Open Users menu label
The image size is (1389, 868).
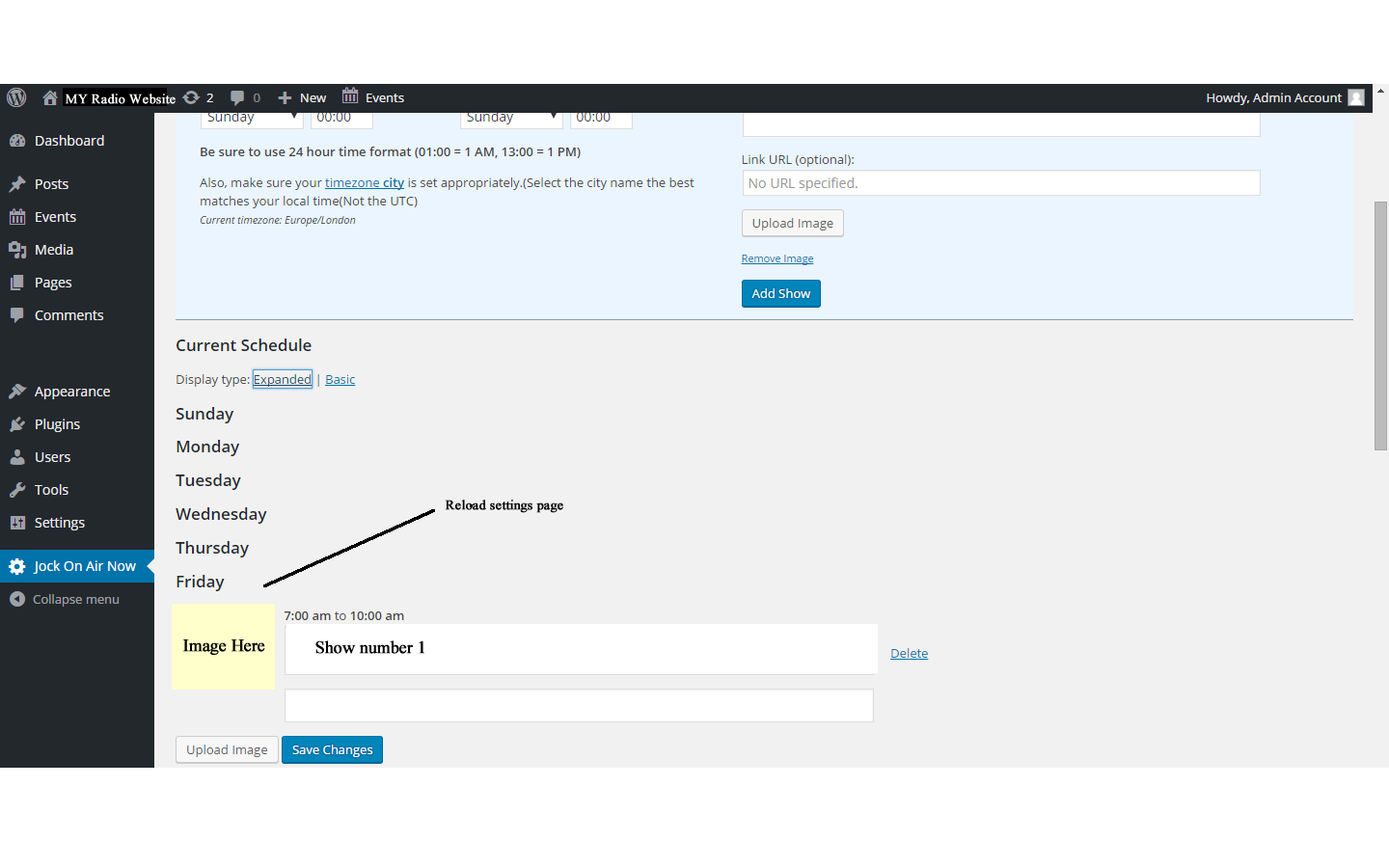53,457
